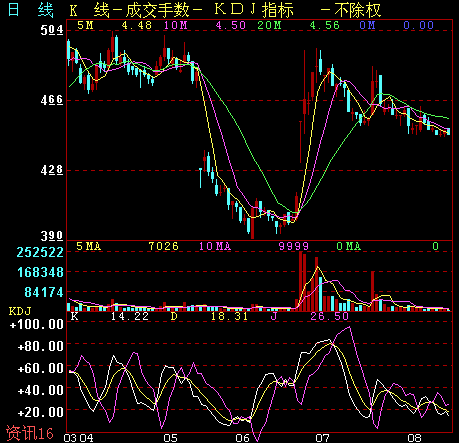This screenshot has width=459, height=443.
Task: Click the 不除权 adjustment label
Action: click(x=358, y=10)
